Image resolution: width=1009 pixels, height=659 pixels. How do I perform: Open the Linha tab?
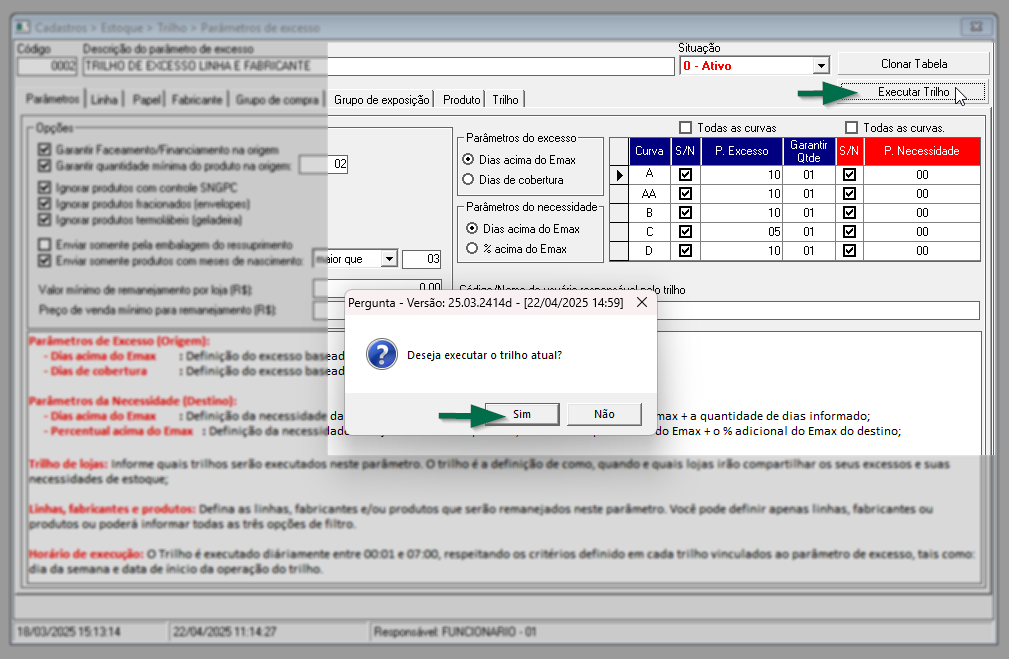(x=104, y=100)
